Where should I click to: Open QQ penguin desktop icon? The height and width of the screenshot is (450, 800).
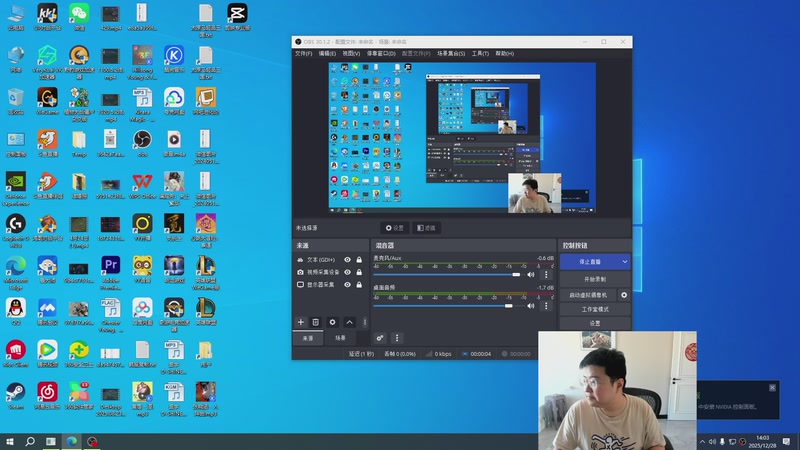[x=16, y=312]
